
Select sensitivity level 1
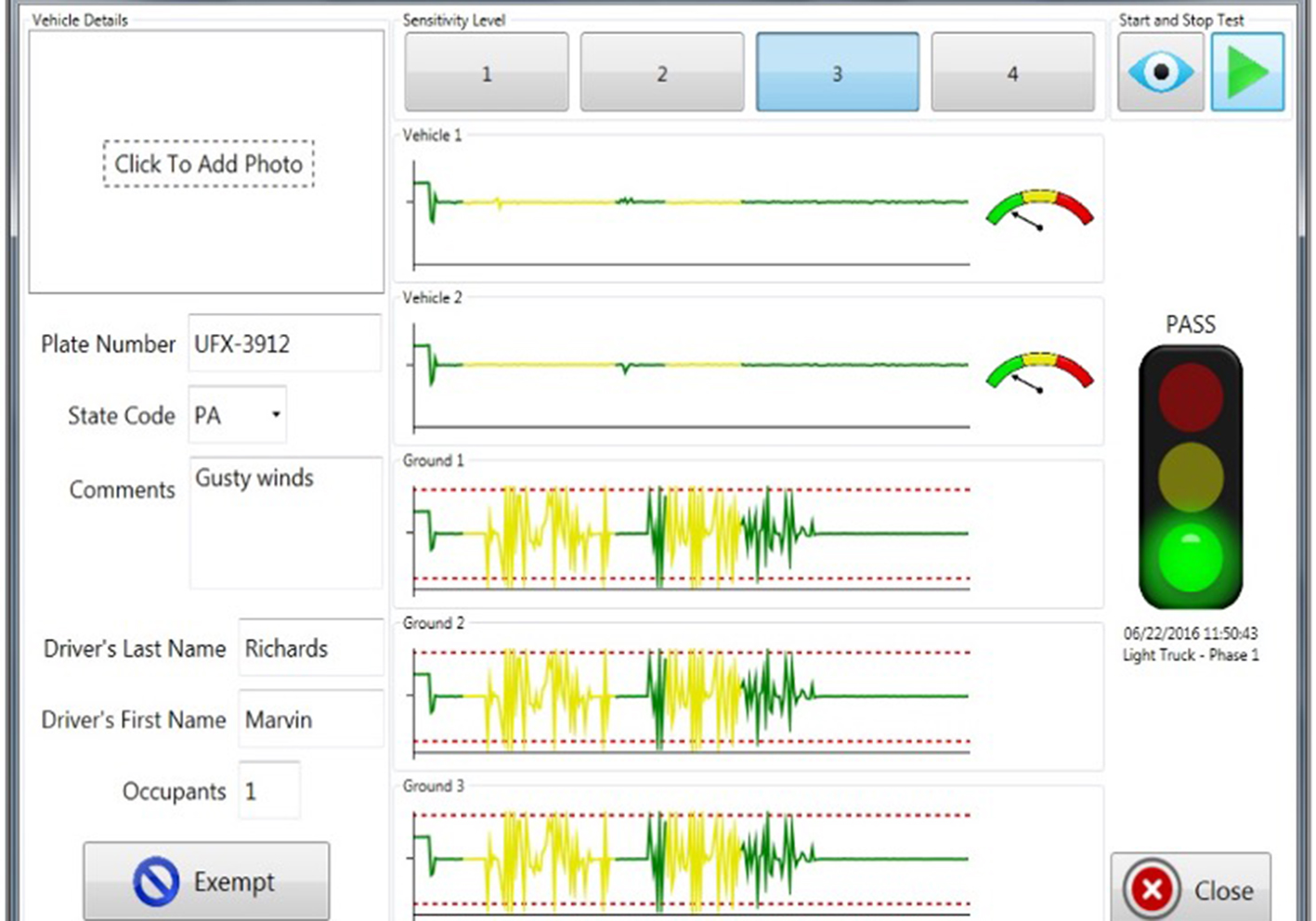click(x=486, y=72)
